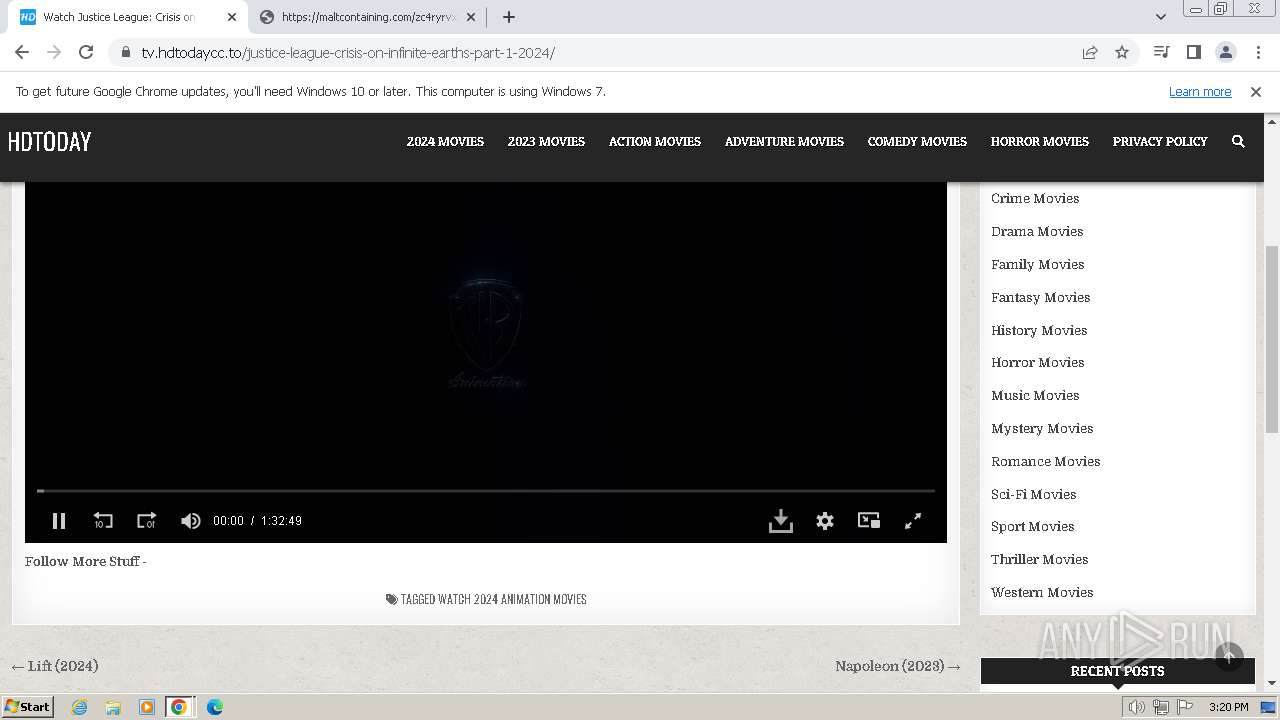Image resolution: width=1280 pixels, height=720 pixels.
Task: Go to previous post Lift (2024)
Action: 55,666
